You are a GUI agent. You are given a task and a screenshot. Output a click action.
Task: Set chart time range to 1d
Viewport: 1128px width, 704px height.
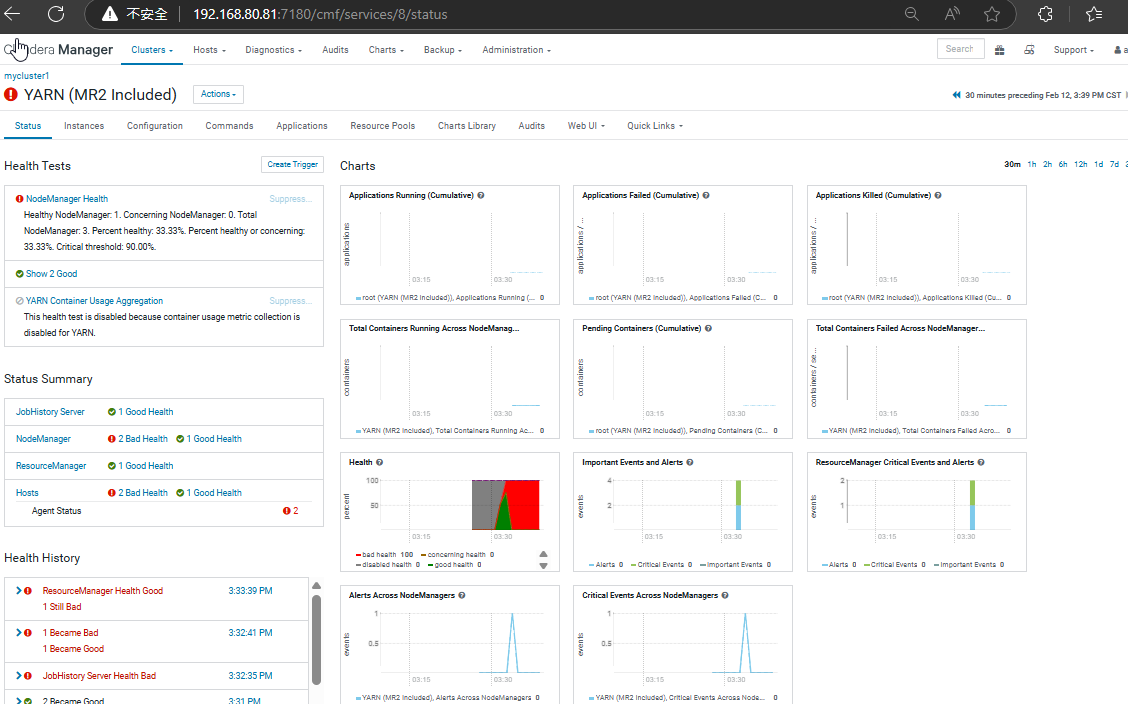coord(1099,165)
